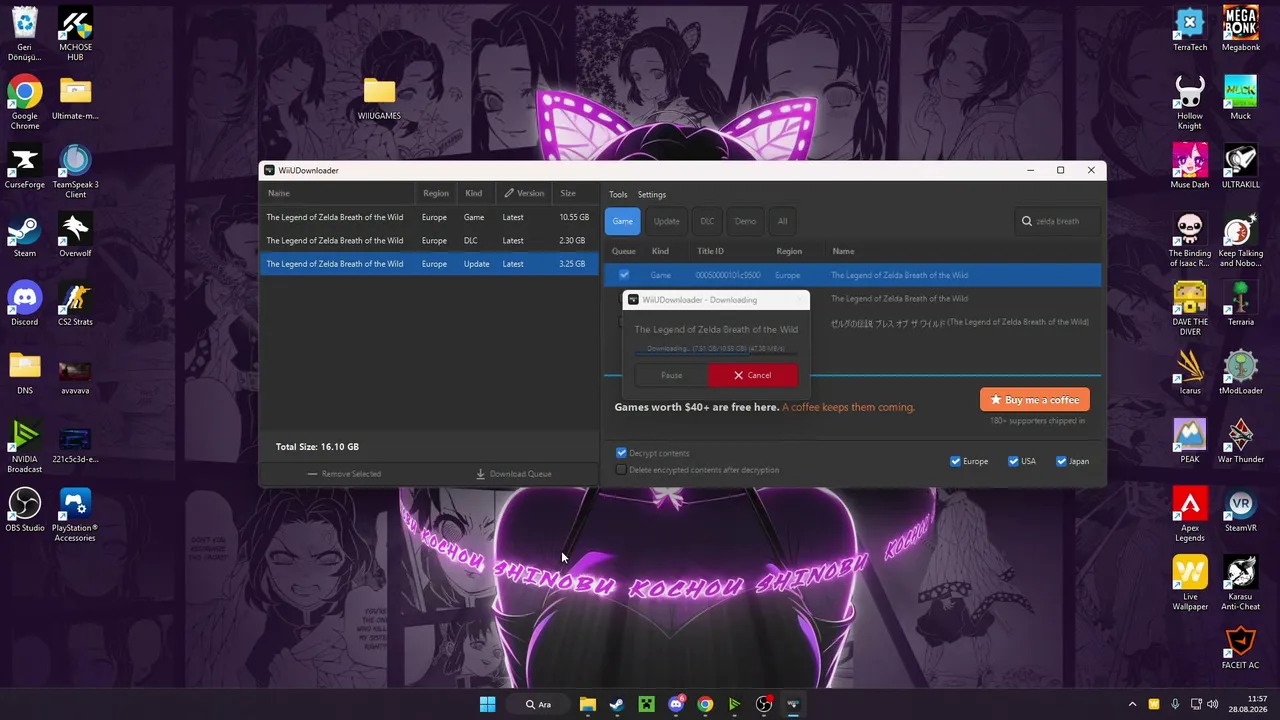1280x720 pixels.
Task: Sort the queue by the Size column
Action: 575,193
